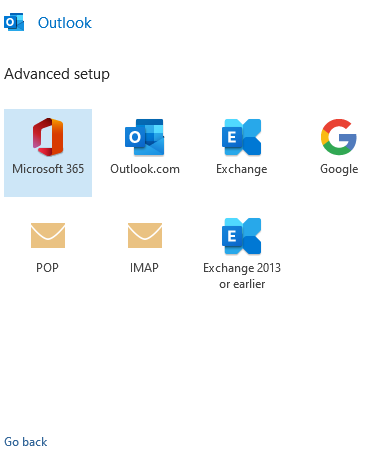Click the Advanced setup heading

57,74
